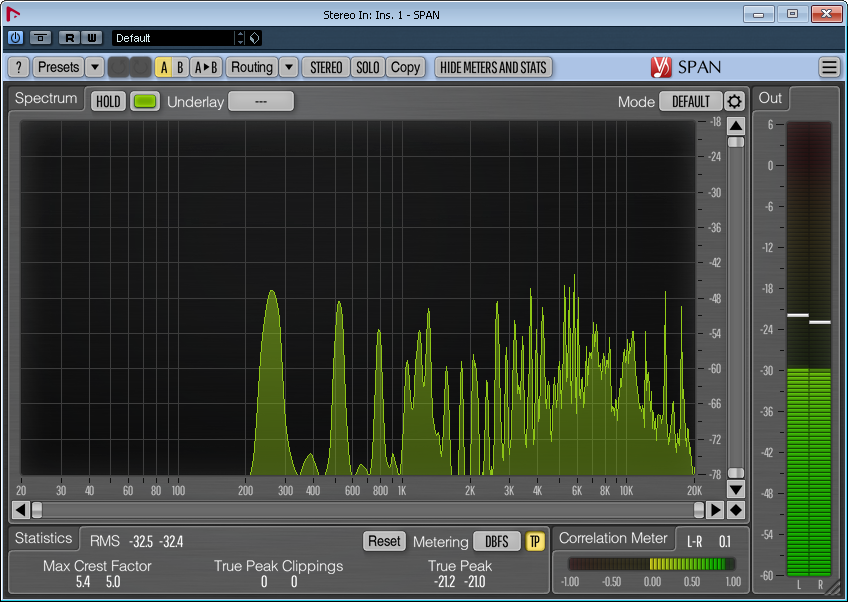Open the hamburger menu icon
Image resolution: width=848 pixels, height=602 pixels.
(x=829, y=68)
